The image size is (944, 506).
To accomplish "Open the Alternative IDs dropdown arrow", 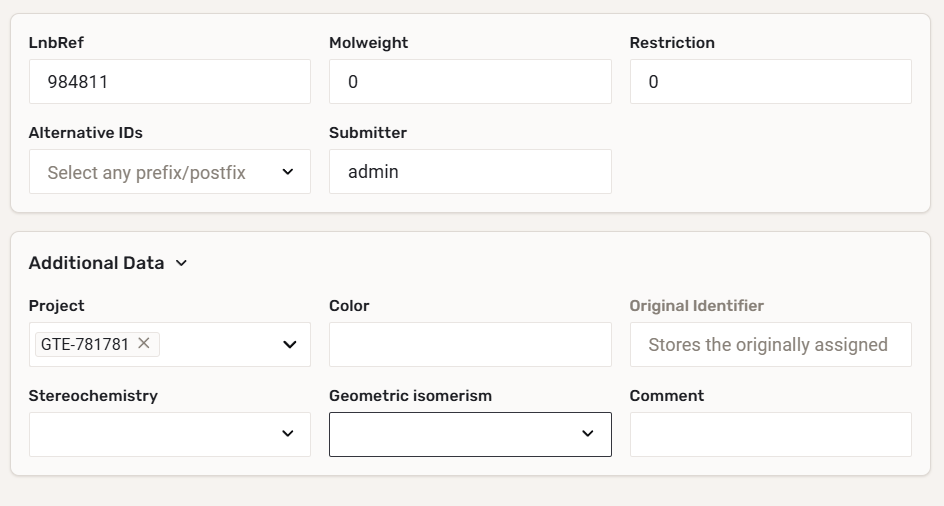I will point(288,172).
